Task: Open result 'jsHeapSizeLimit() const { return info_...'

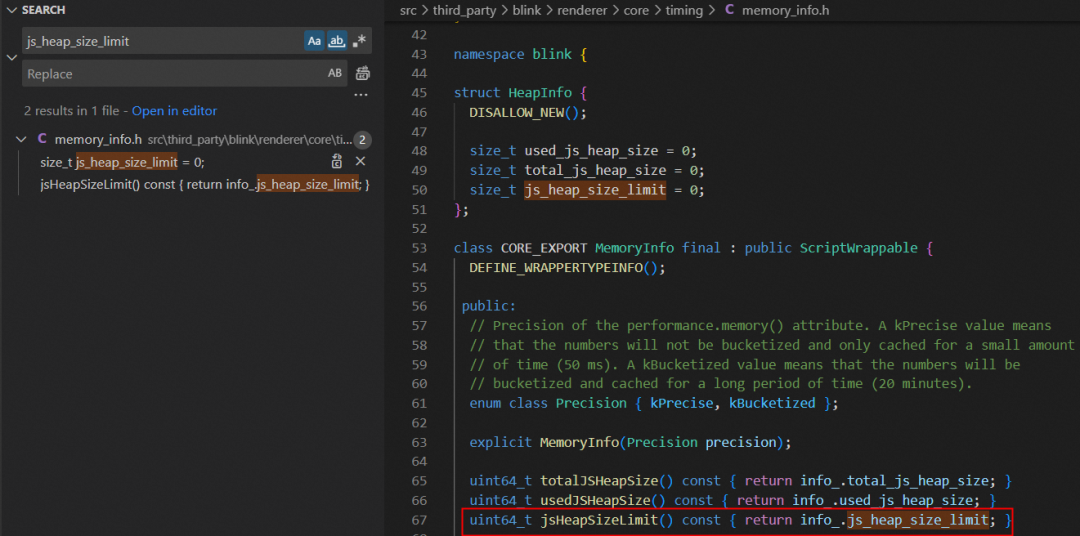Action: pyautogui.click(x=205, y=185)
